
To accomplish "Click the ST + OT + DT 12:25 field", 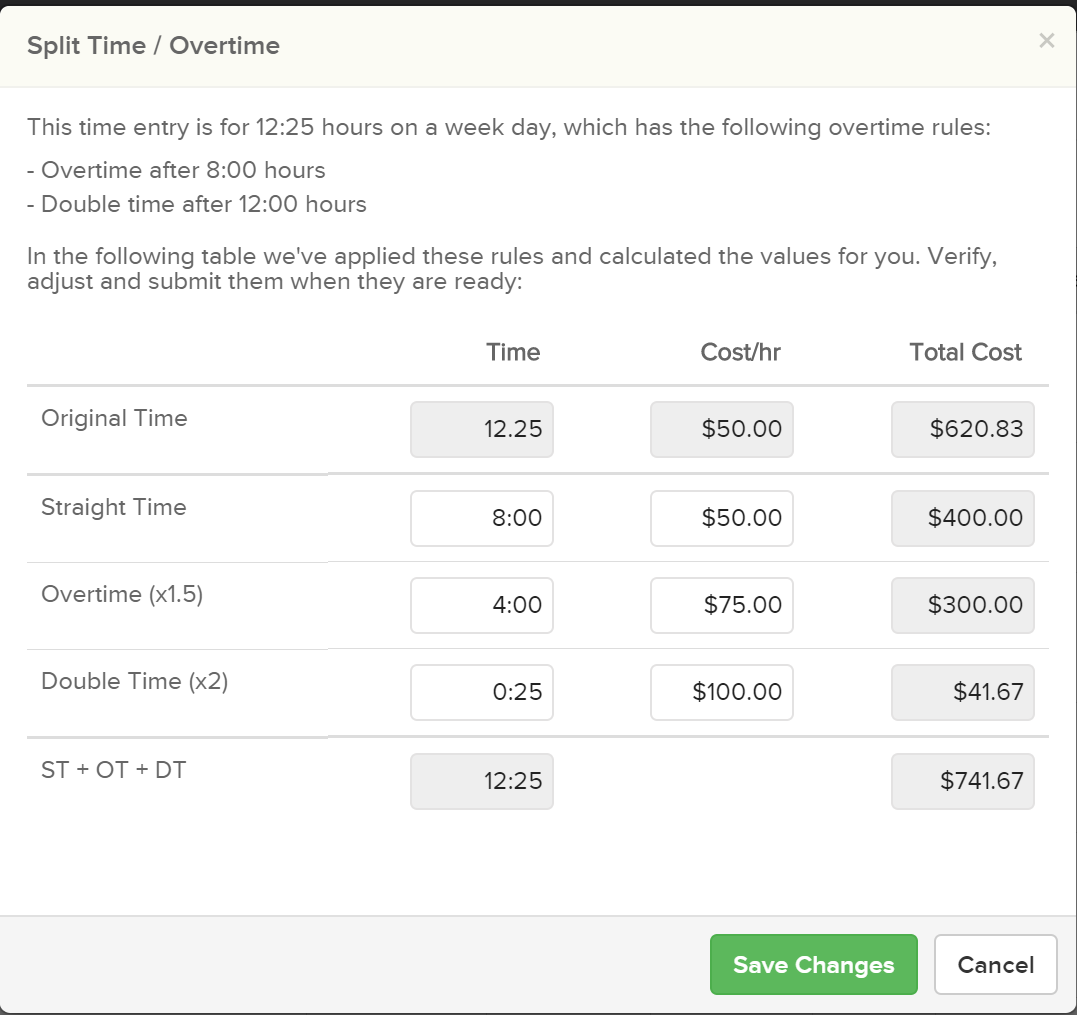I will pos(481,782).
